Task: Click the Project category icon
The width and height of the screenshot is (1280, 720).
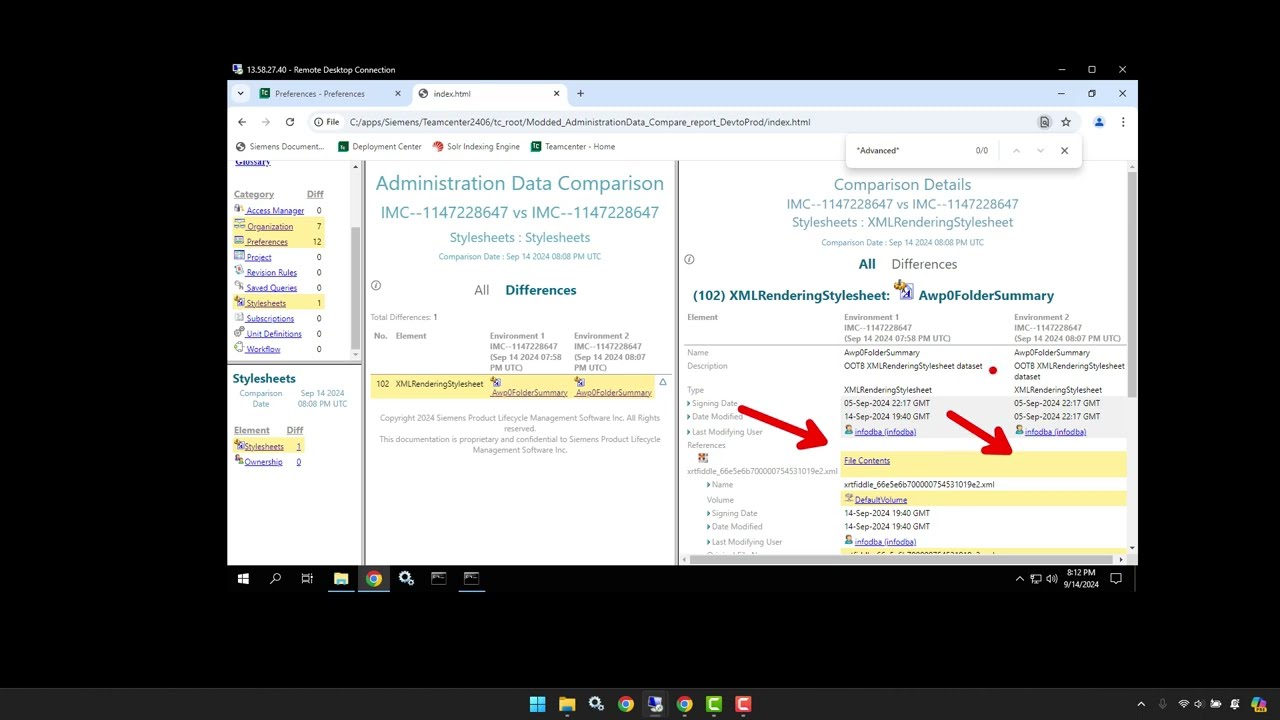Action: [x=239, y=256]
